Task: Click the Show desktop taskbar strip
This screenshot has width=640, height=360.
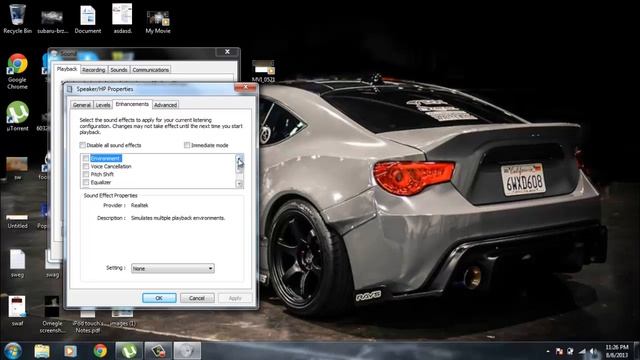Action: pyautogui.click(x=637, y=351)
